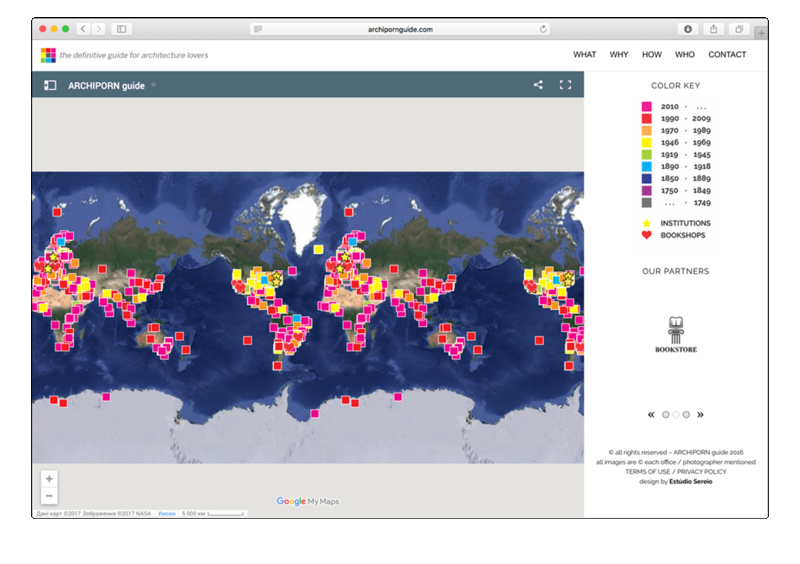Reload the page in address bar

coord(544,29)
